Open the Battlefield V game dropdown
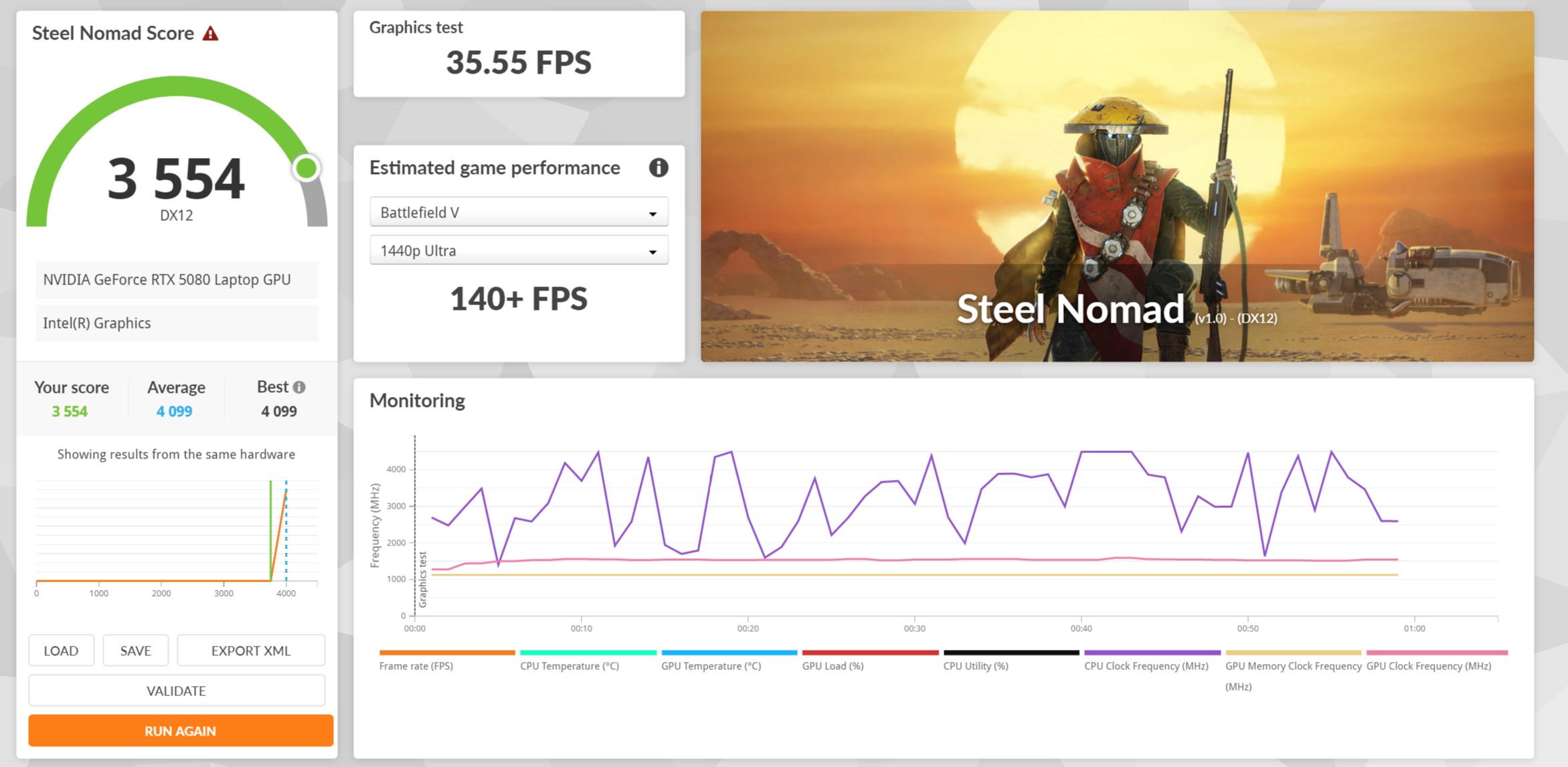Viewport: 1568px width, 767px height. point(519,212)
